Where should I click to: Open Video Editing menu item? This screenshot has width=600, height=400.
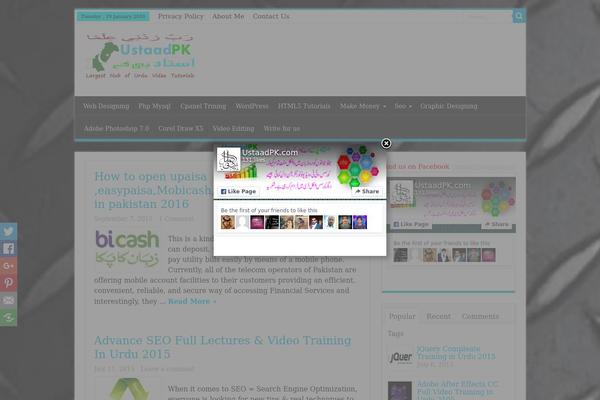pyautogui.click(x=233, y=129)
